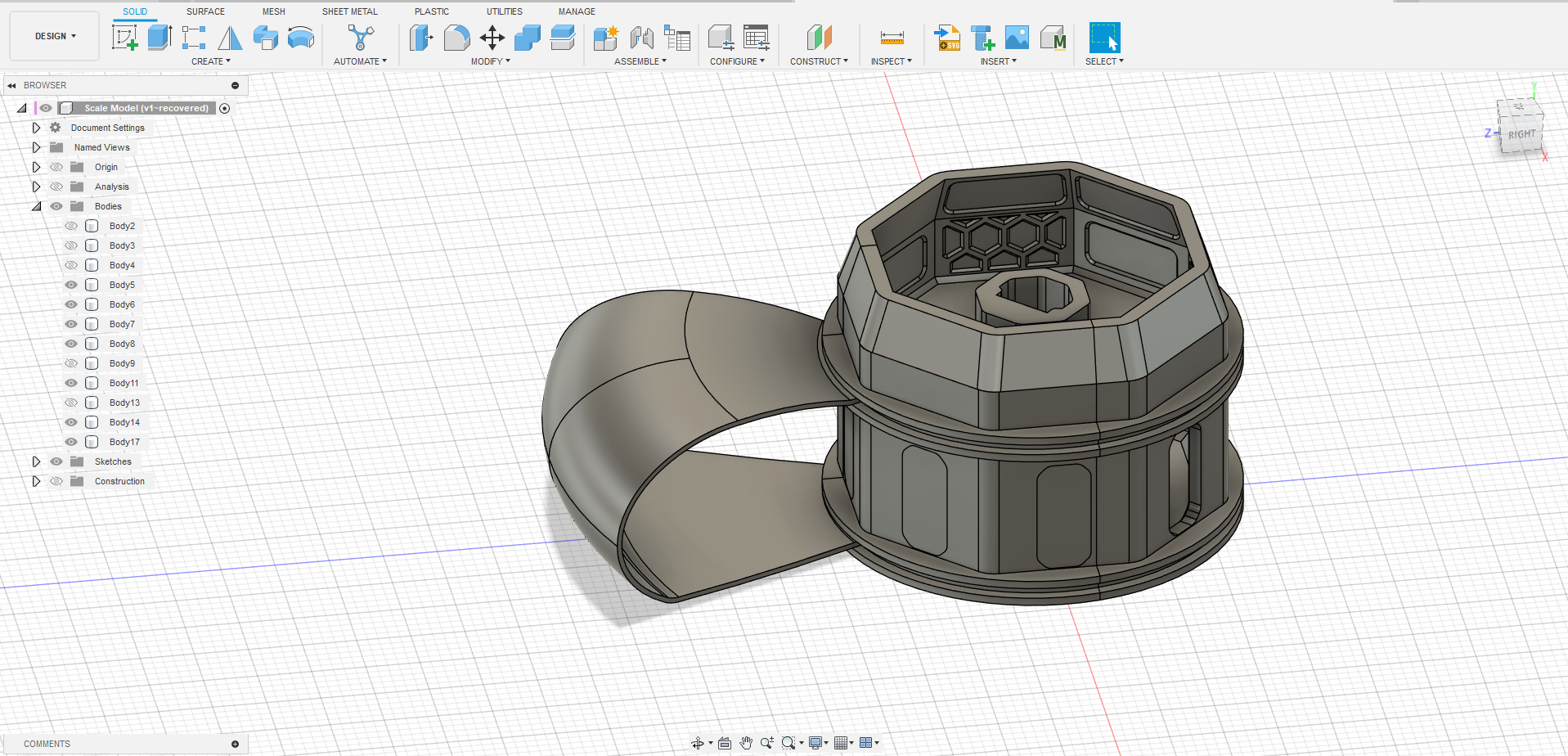This screenshot has width=1568, height=756.
Task: Click the Extrude tool icon
Action: point(160,38)
